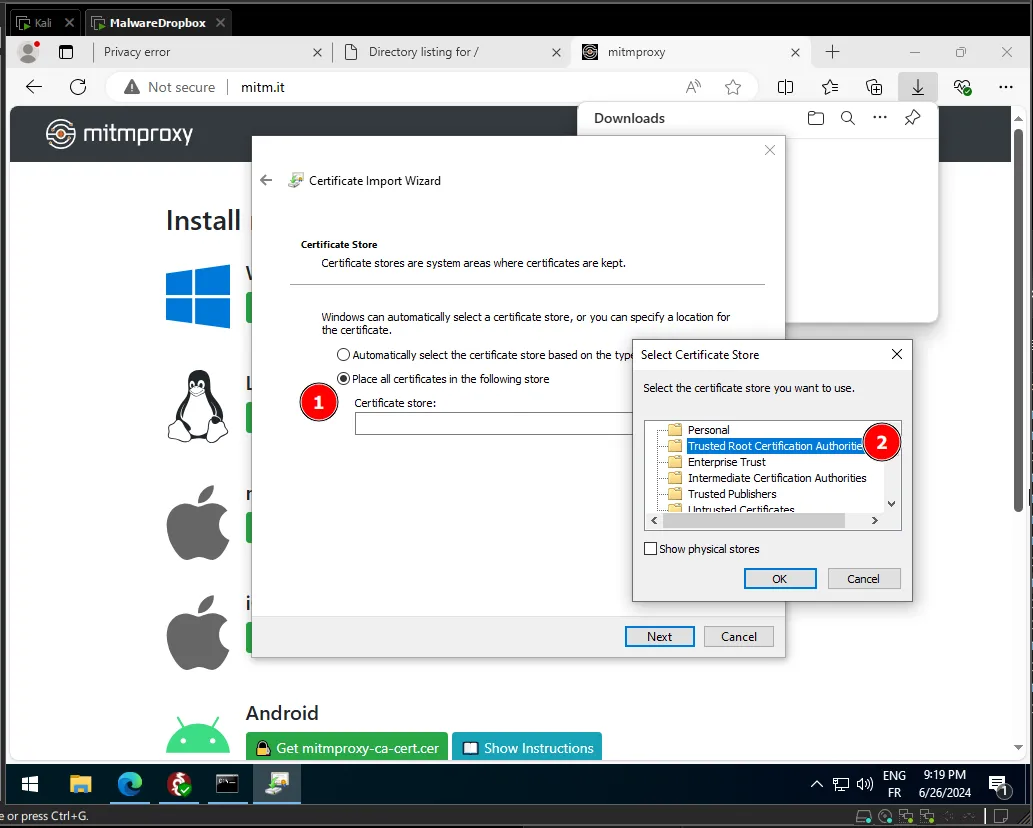This screenshot has height=828, width=1033.
Task: Select place all certificates in following store
Action: (344, 379)
